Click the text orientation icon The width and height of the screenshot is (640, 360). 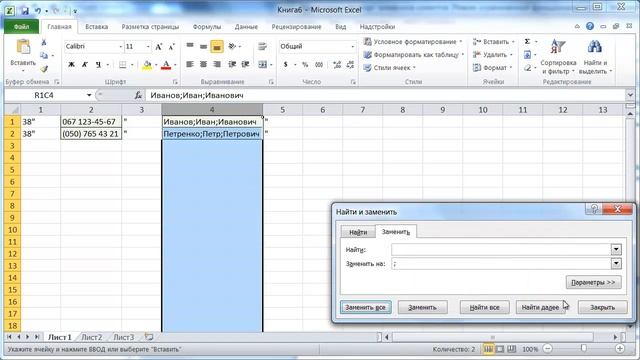[x=232, y=46]
